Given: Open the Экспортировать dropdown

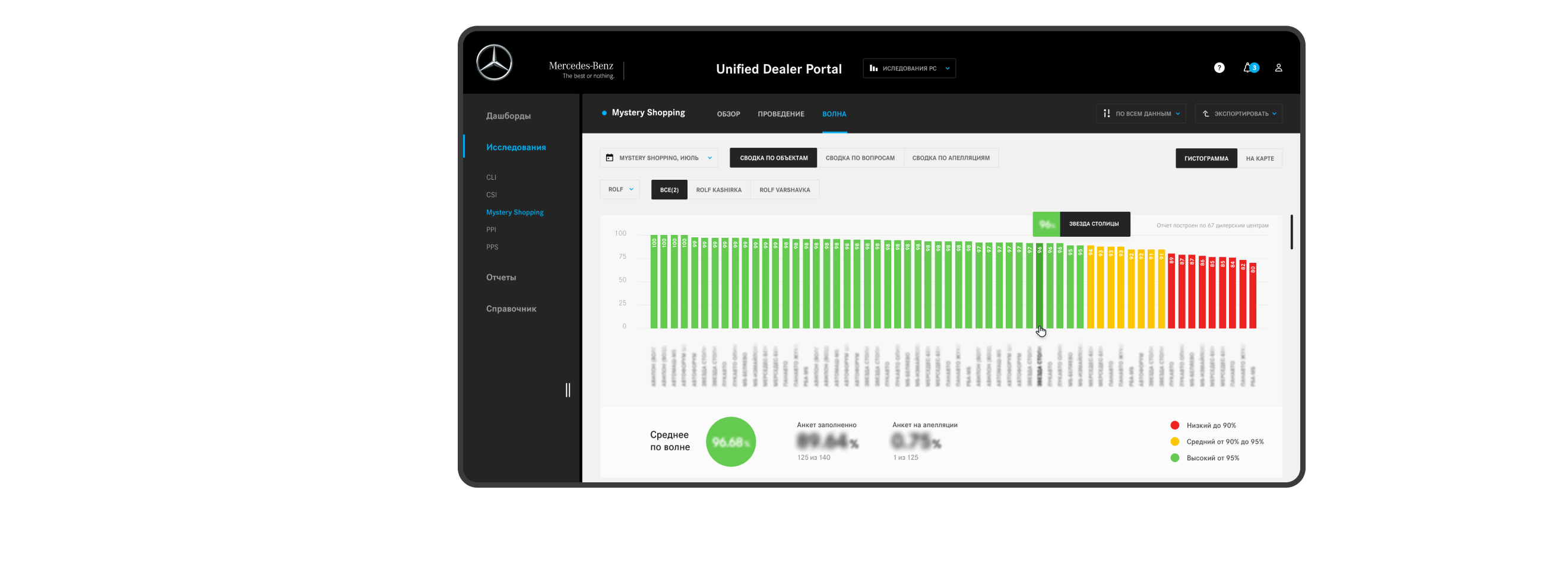Looking at the screenshot, I should (1238, 114).
